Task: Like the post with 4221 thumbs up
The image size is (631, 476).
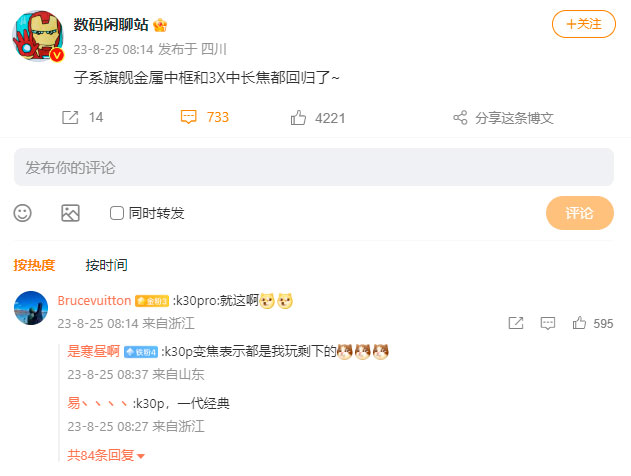Action: [x=298, y=117]
